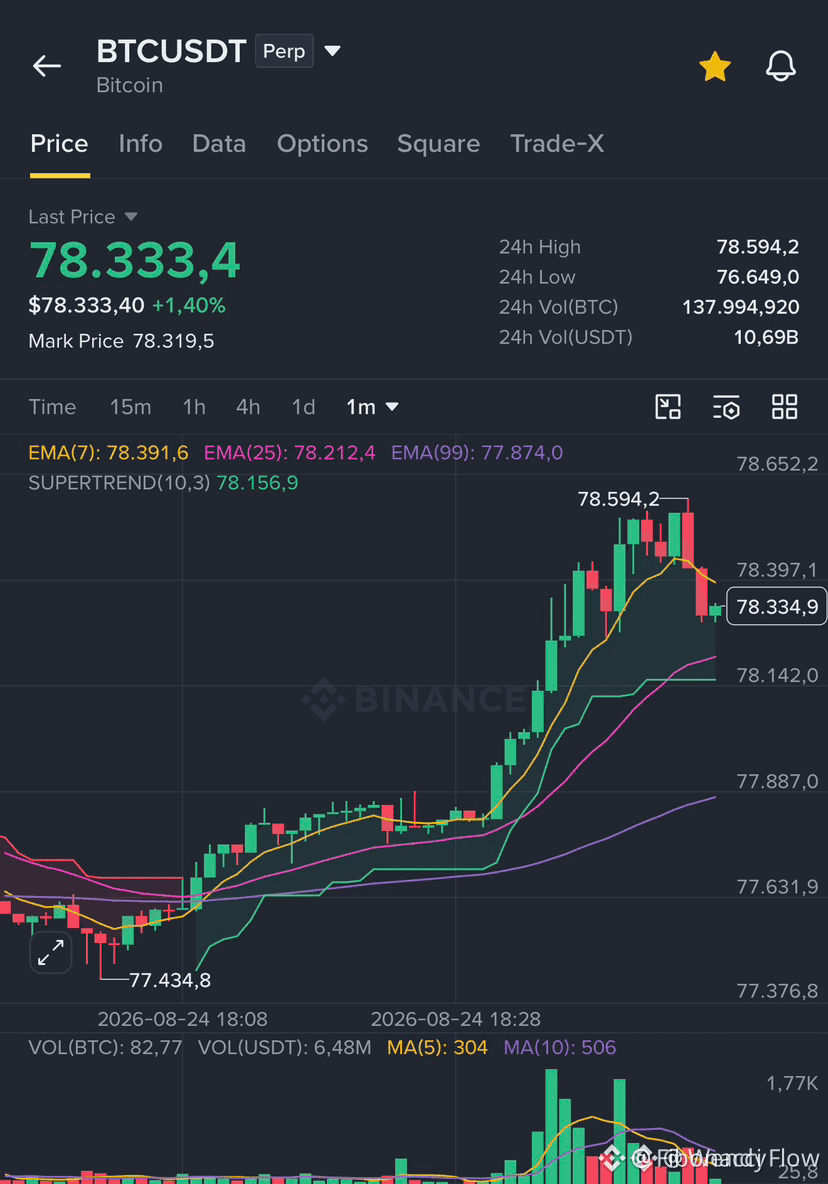Tap the 24h Vol(USDT) value 10,69B

766,338
